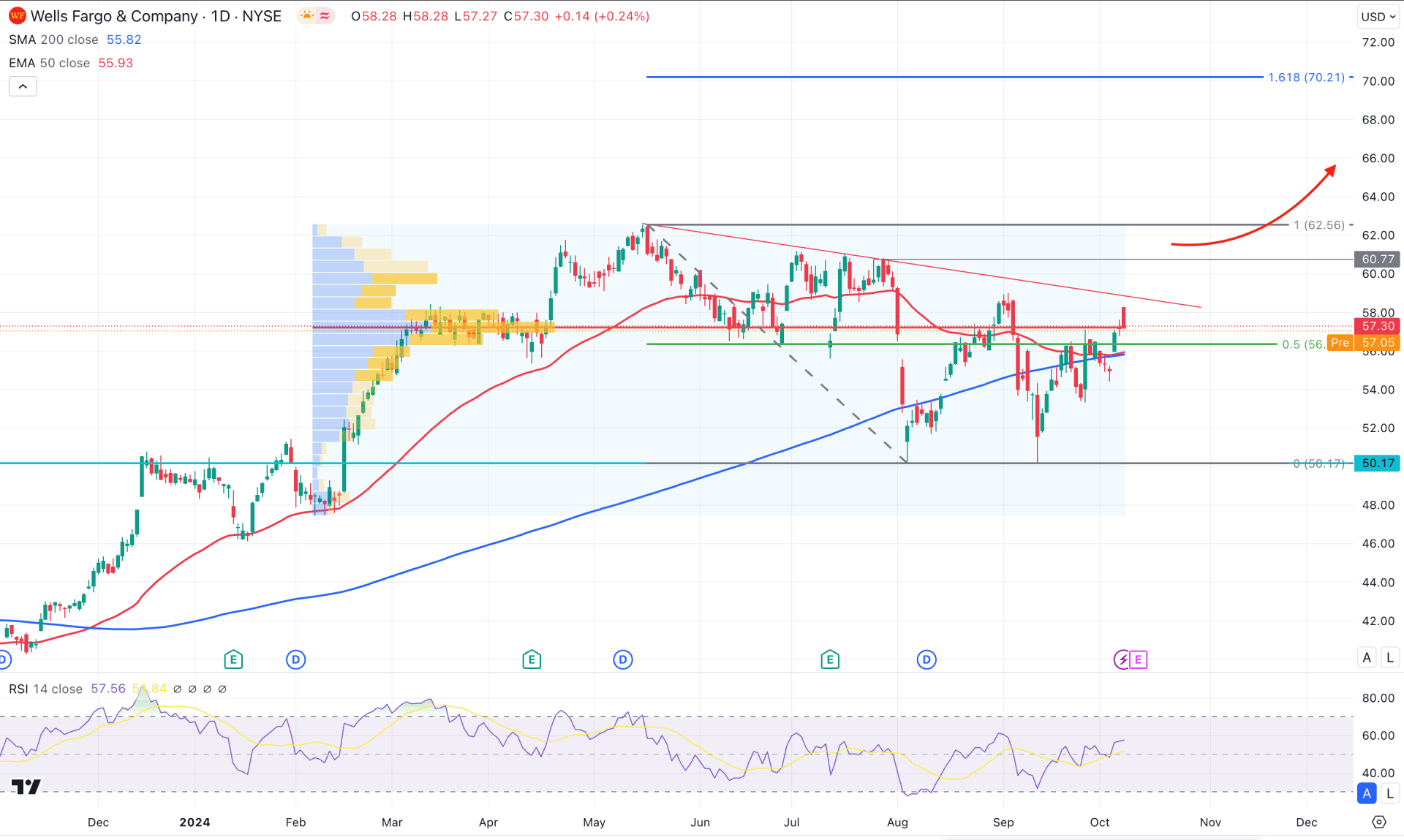The width and height of the screenshot is (1404, 840).
Task: Click the Nov label on time axis
Action: click(x=1210, y=822)
